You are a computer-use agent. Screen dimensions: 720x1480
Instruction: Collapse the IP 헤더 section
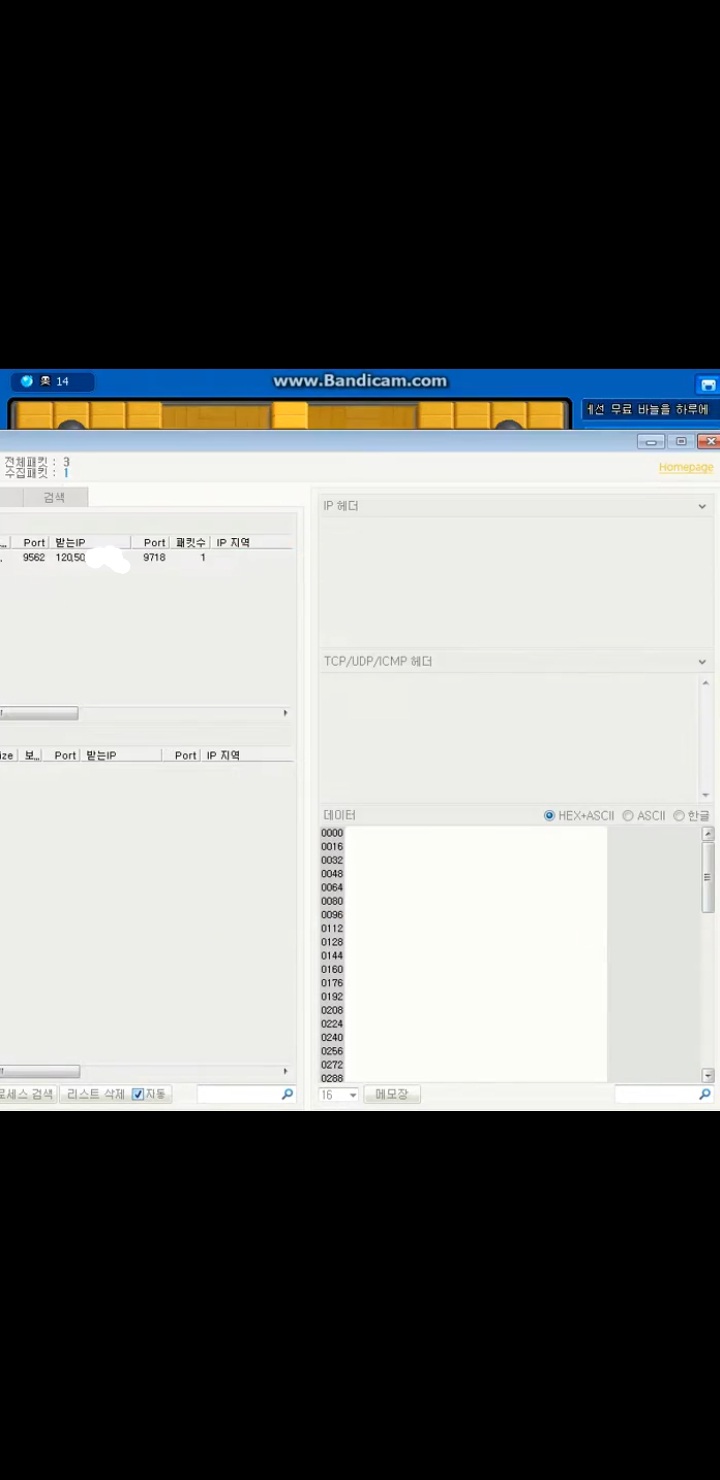pyautogui.click(x=702, y=507)
